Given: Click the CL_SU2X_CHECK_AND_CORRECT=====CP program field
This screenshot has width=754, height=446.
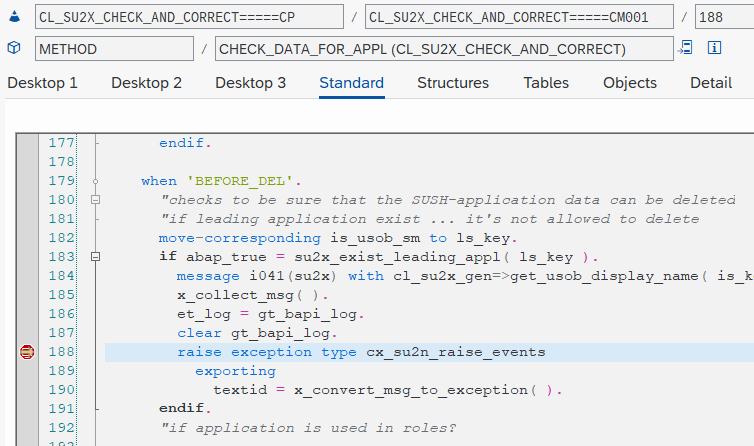Looking at the screenshot, I should tap(189, 17).
